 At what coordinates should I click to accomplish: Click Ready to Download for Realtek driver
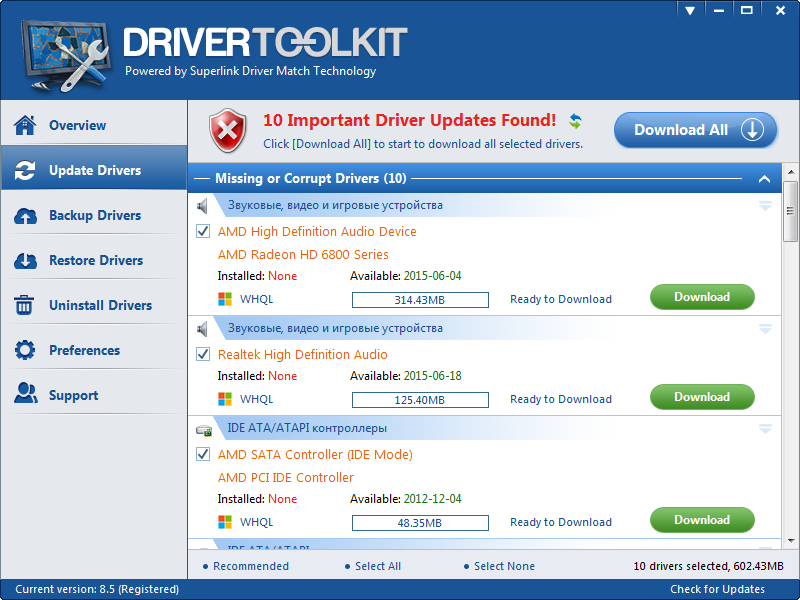coord(561,399)
